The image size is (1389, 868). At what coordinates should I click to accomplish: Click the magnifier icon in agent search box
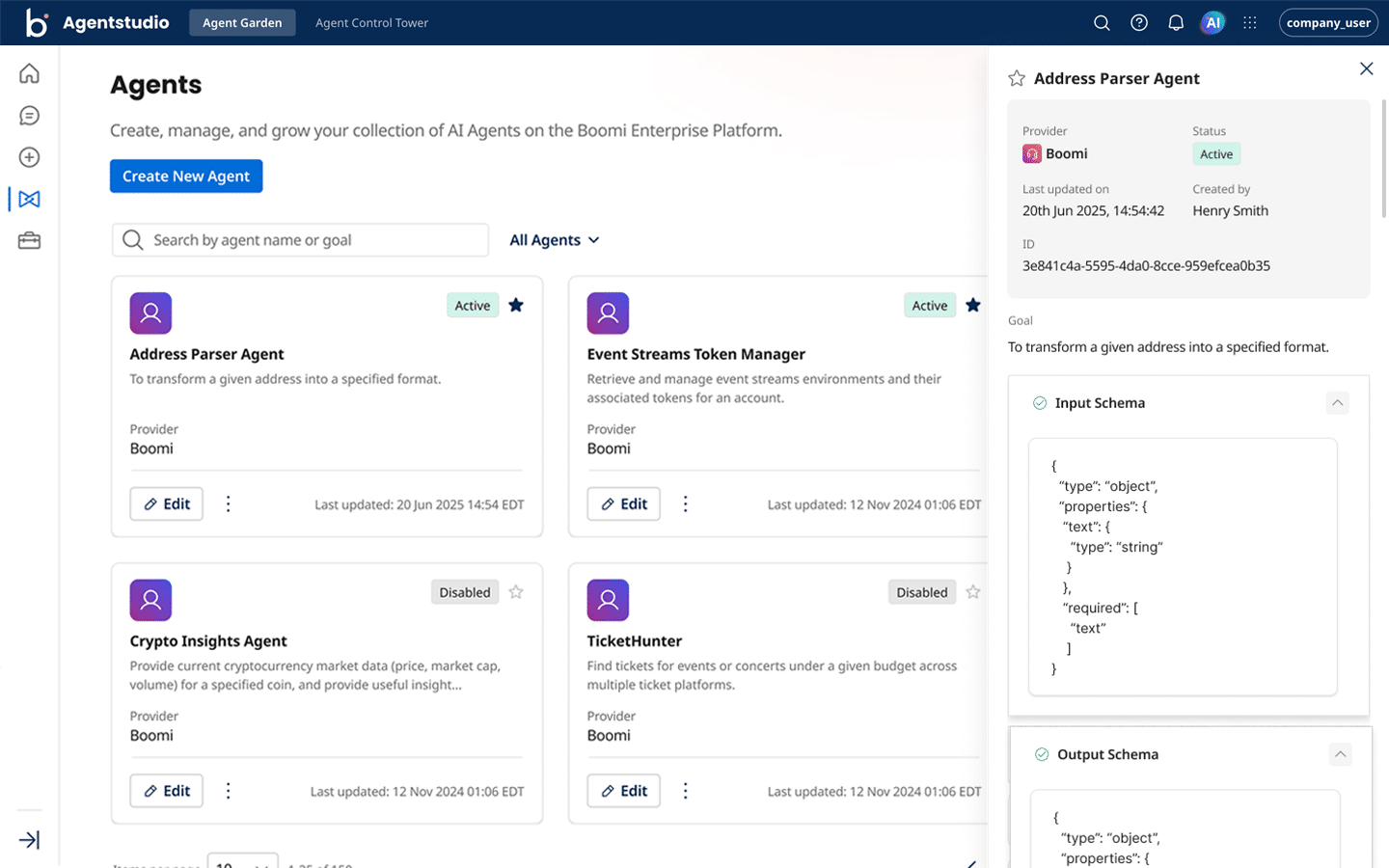133,240
